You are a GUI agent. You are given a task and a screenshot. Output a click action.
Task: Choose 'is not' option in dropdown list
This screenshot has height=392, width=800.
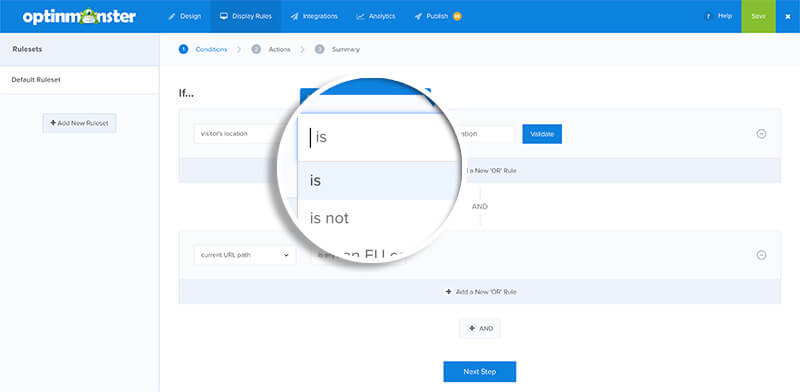[377, 218]
